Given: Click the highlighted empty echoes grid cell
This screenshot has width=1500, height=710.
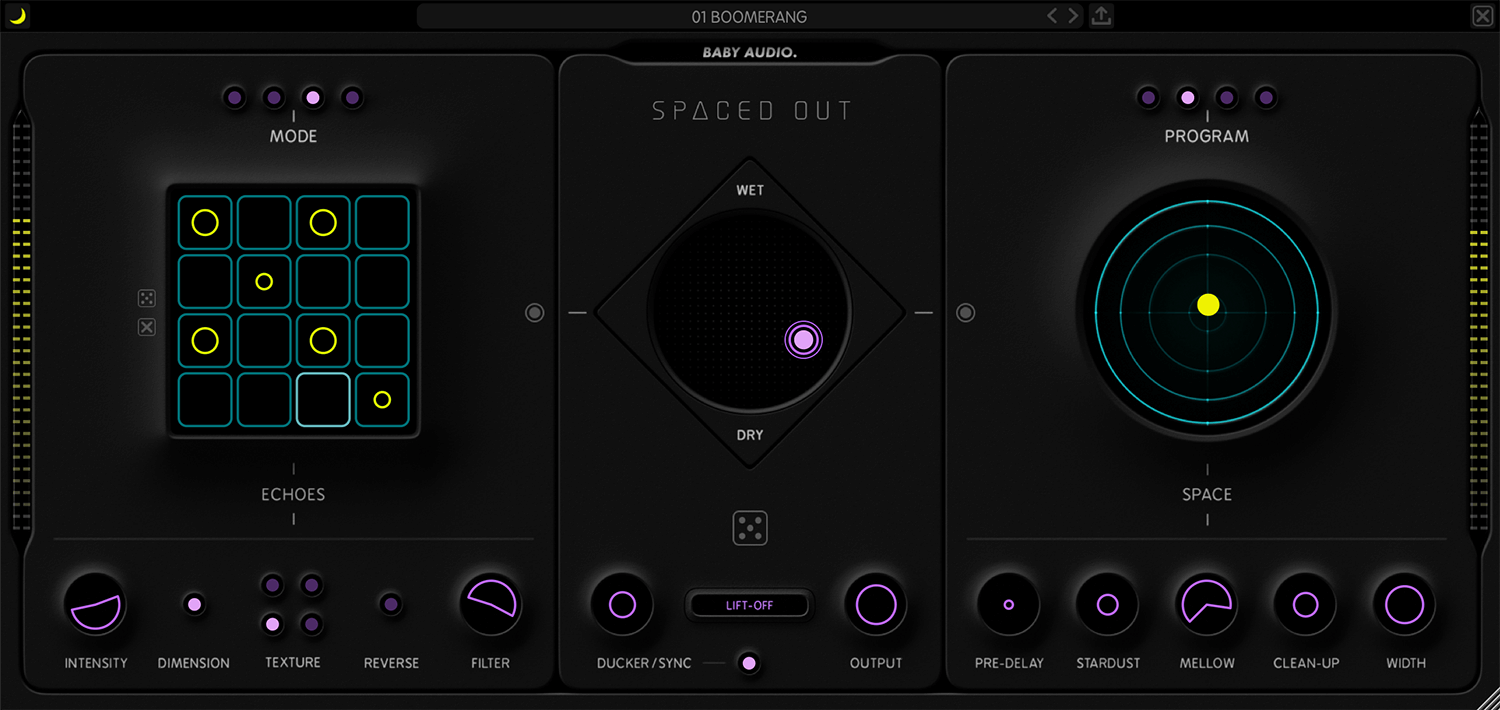Looking at the screenshot, I should click(x=323, y=400).
